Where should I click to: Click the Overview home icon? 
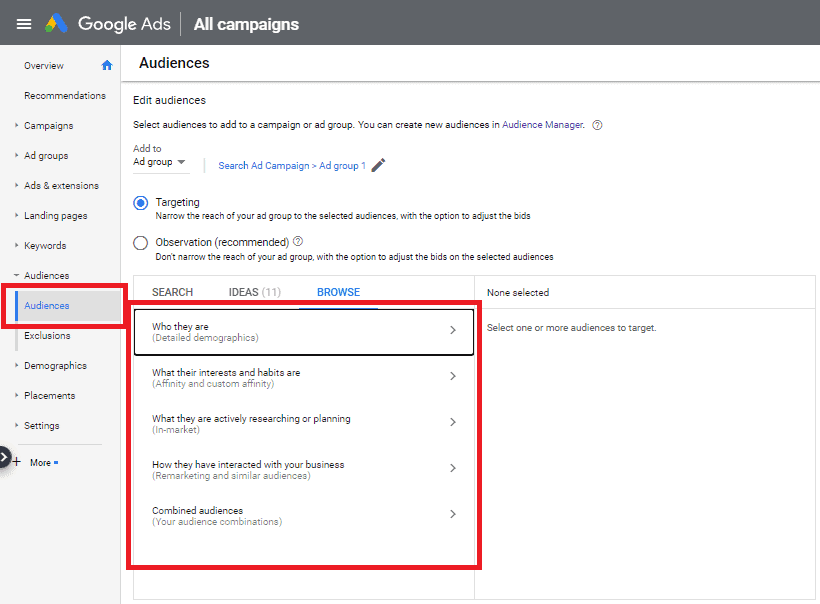tap(107, 65)
